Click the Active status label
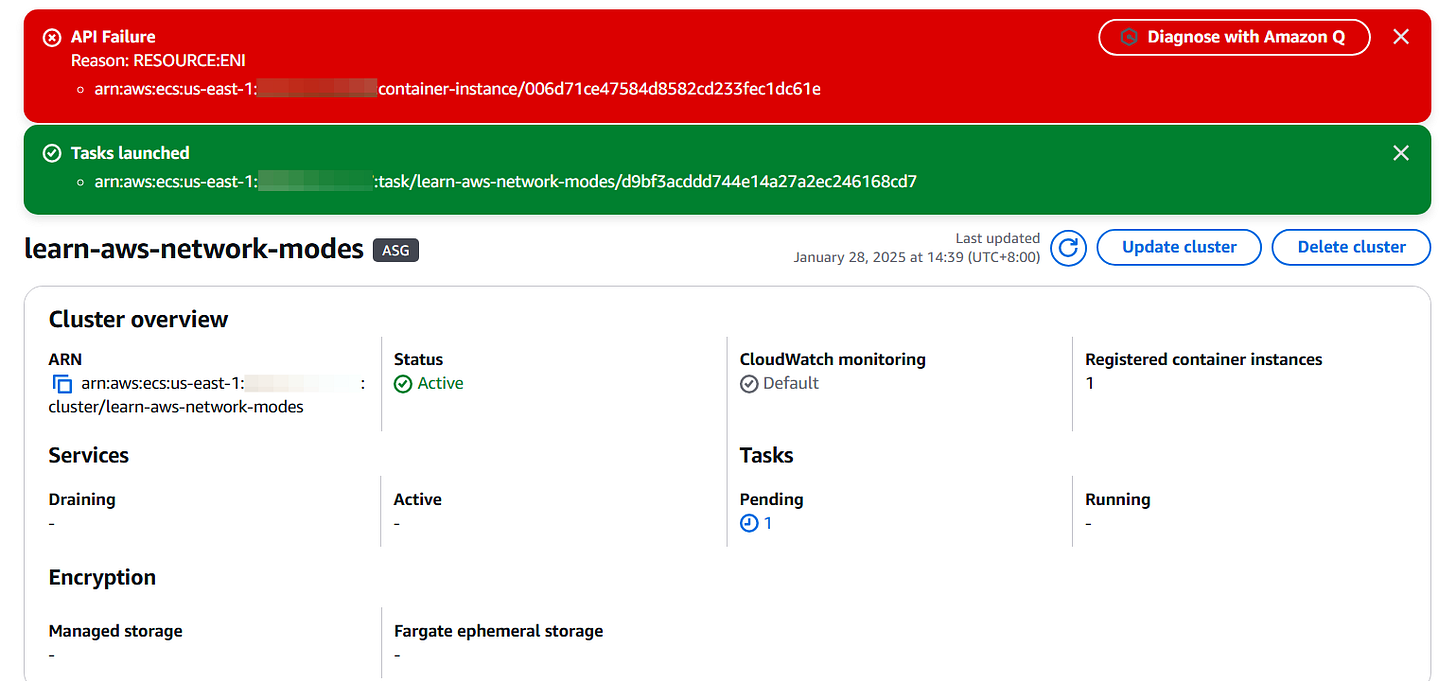 [x=440, y=383]
